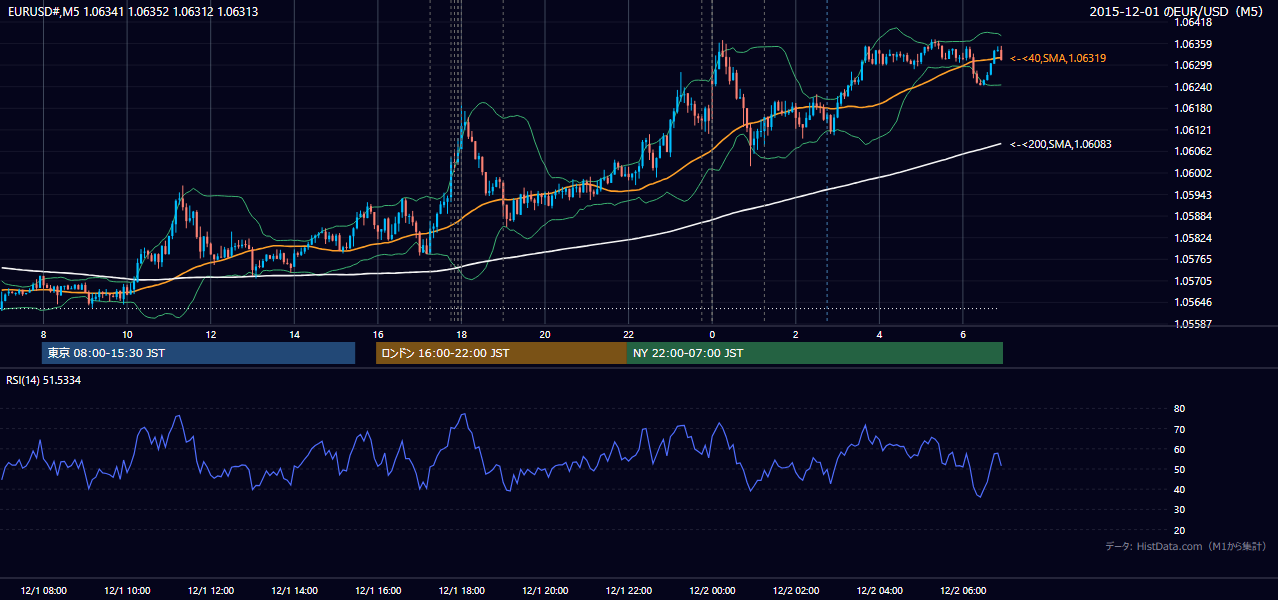Image resolution: width=1278 pixels, height=600 pixels.
Task: Click the 12/1 10:00 time axis label
Action: pos(127,591)
